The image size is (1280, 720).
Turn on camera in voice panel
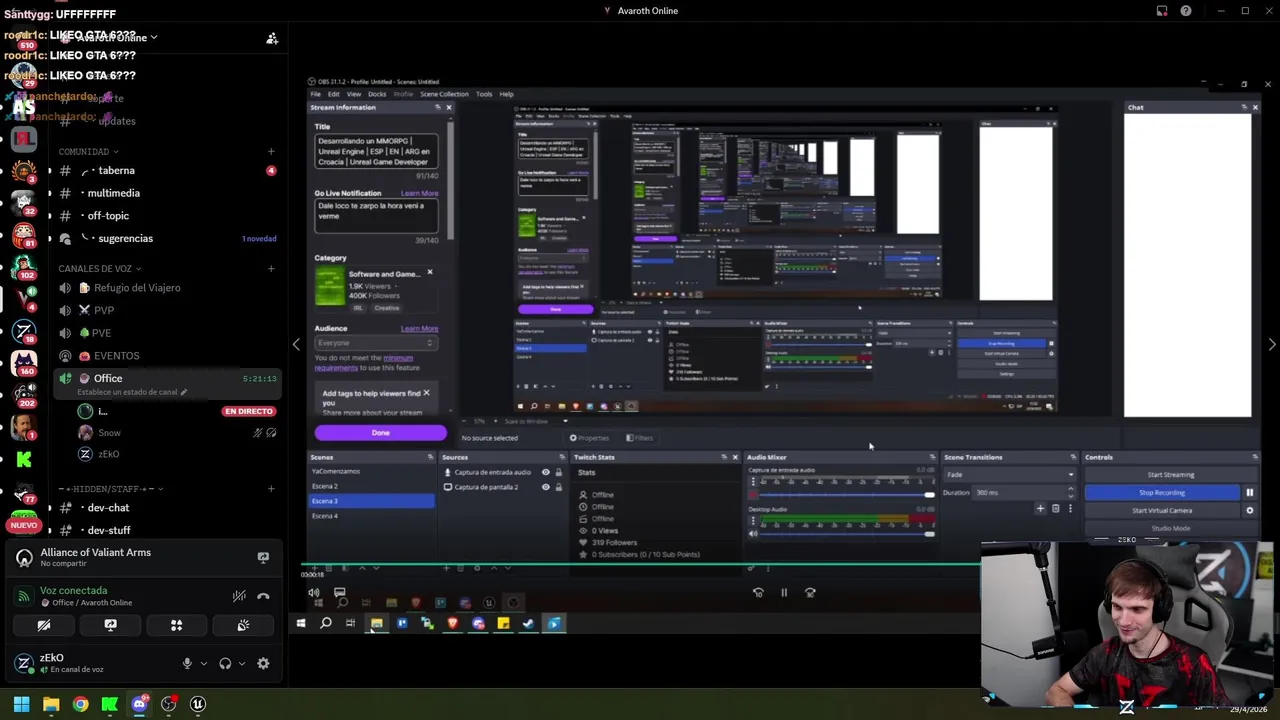tap(44, 625)
